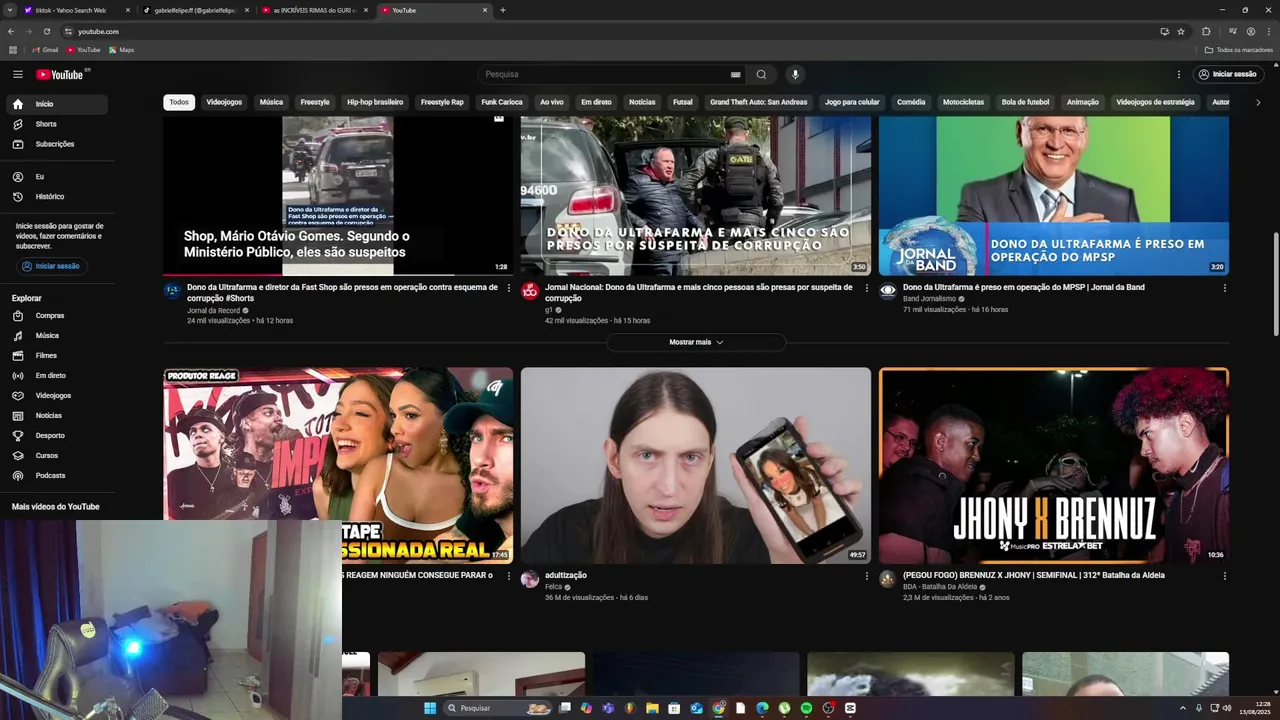Open options menu for Jornal da Band video
Image resolution: width=1280 pixels, height=720 pixels.
coord(1224,288)
